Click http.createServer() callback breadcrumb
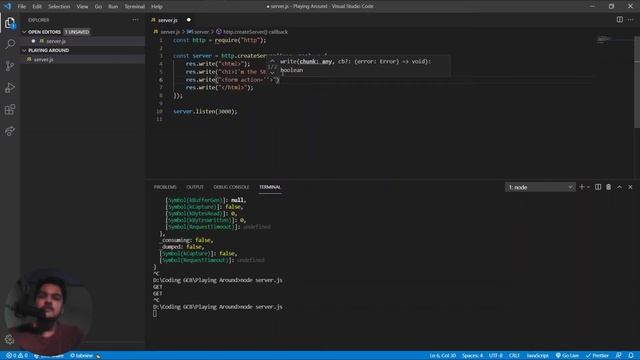 point(256,32)
